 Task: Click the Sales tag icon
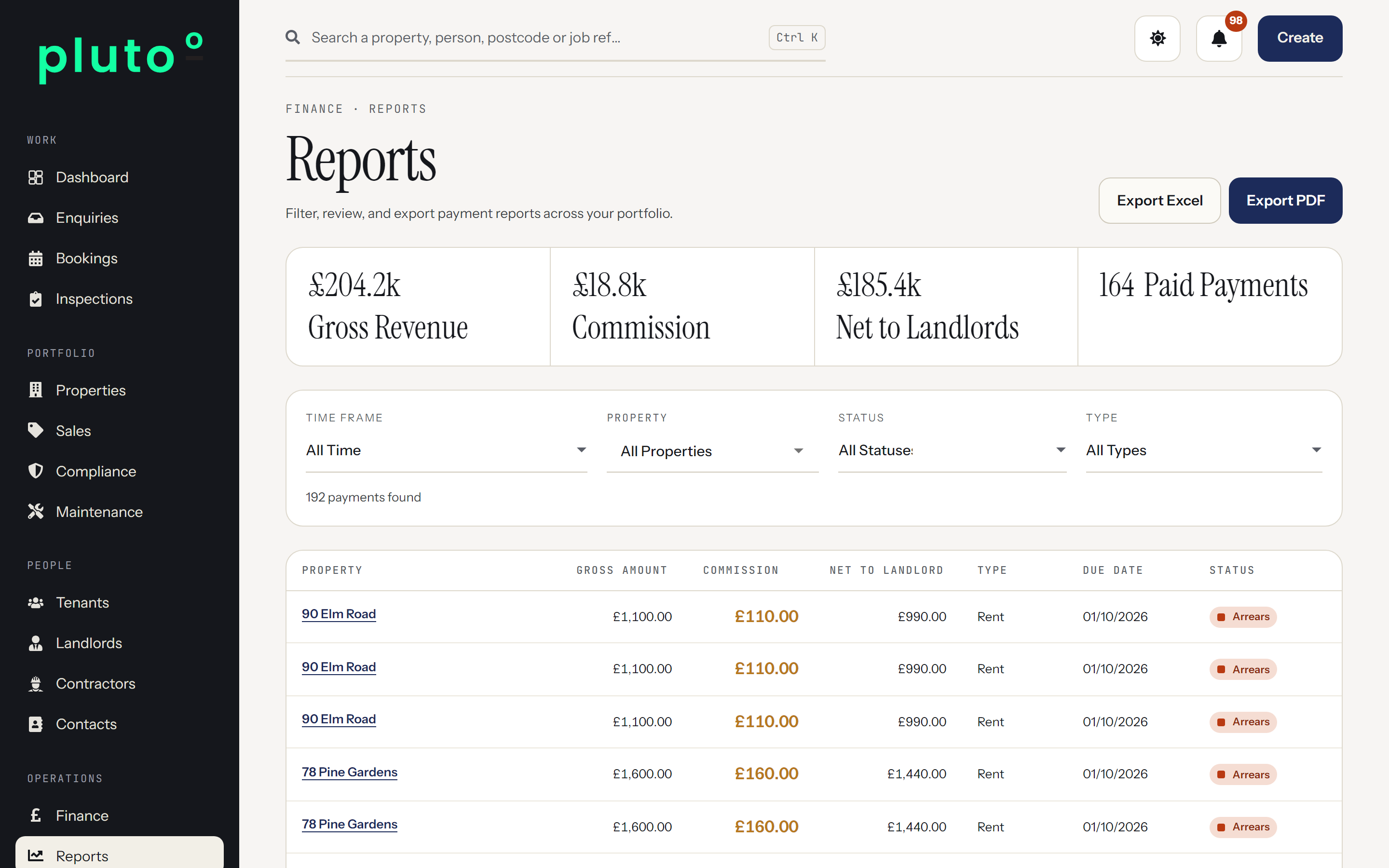36,431
